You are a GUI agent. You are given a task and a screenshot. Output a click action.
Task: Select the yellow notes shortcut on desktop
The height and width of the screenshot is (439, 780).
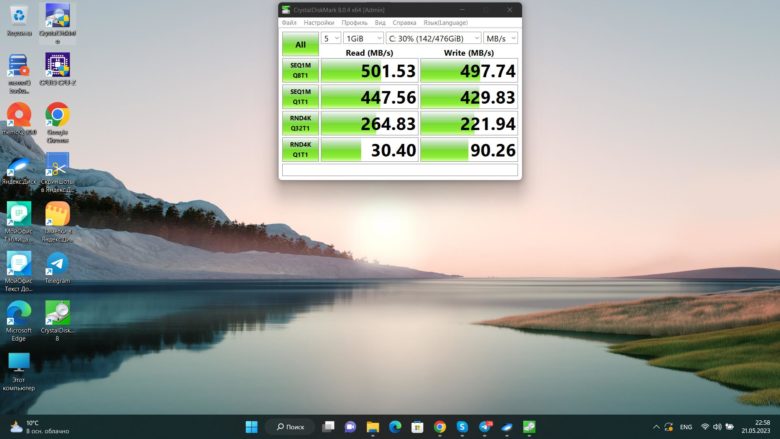tap(57, 221)
